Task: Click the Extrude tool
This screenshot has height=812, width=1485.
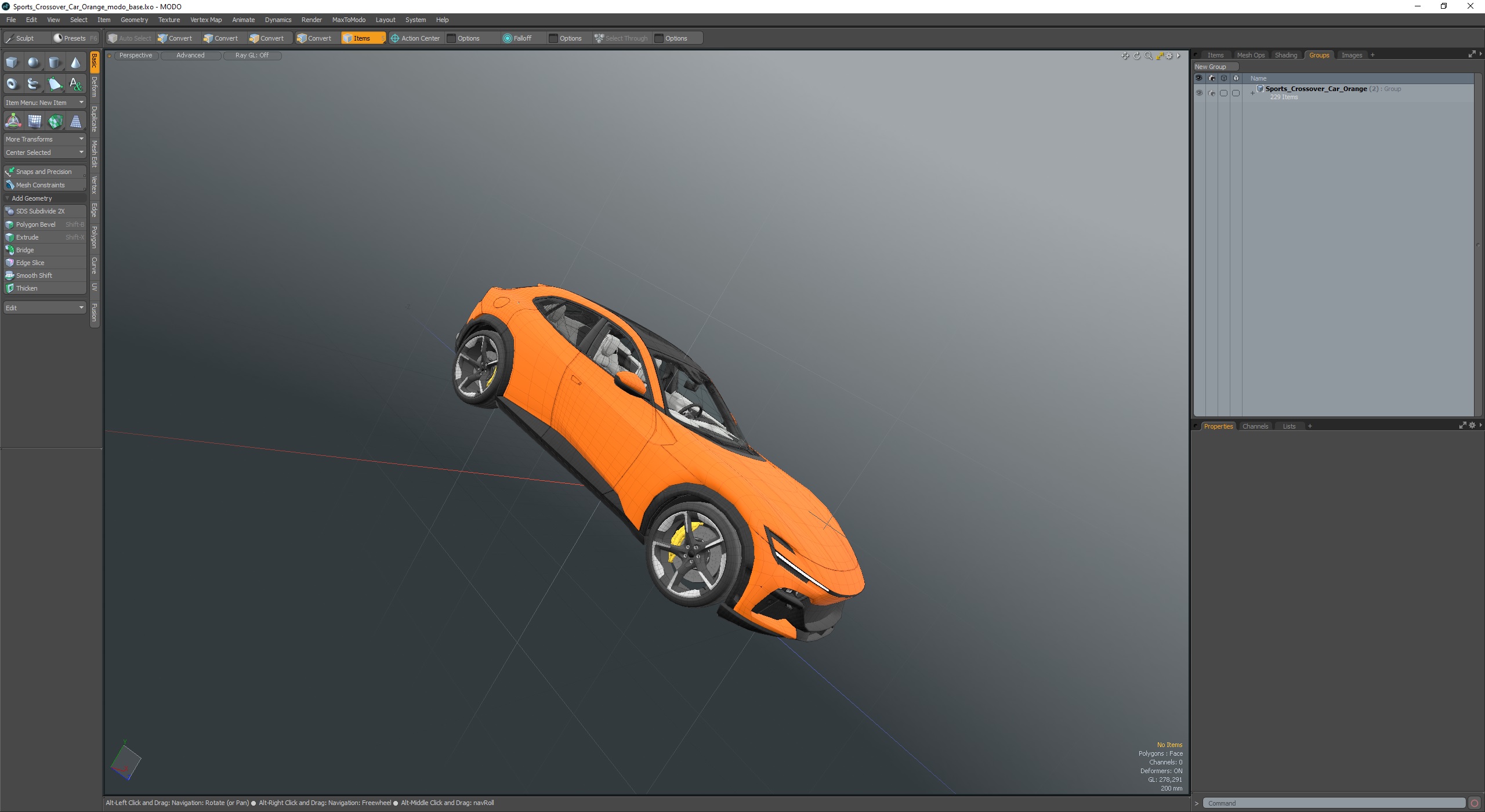Action: [45, 237]
